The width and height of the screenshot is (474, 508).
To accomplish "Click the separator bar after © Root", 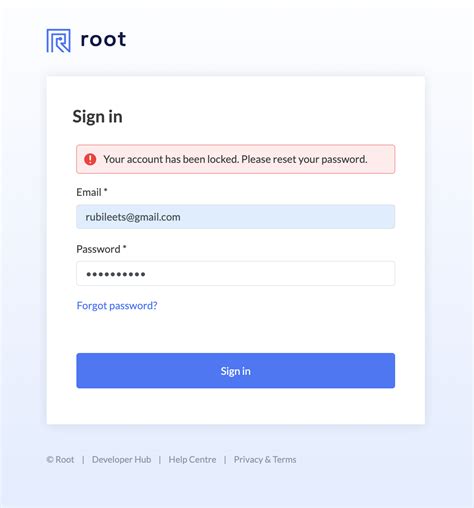I will click(83, 460).
